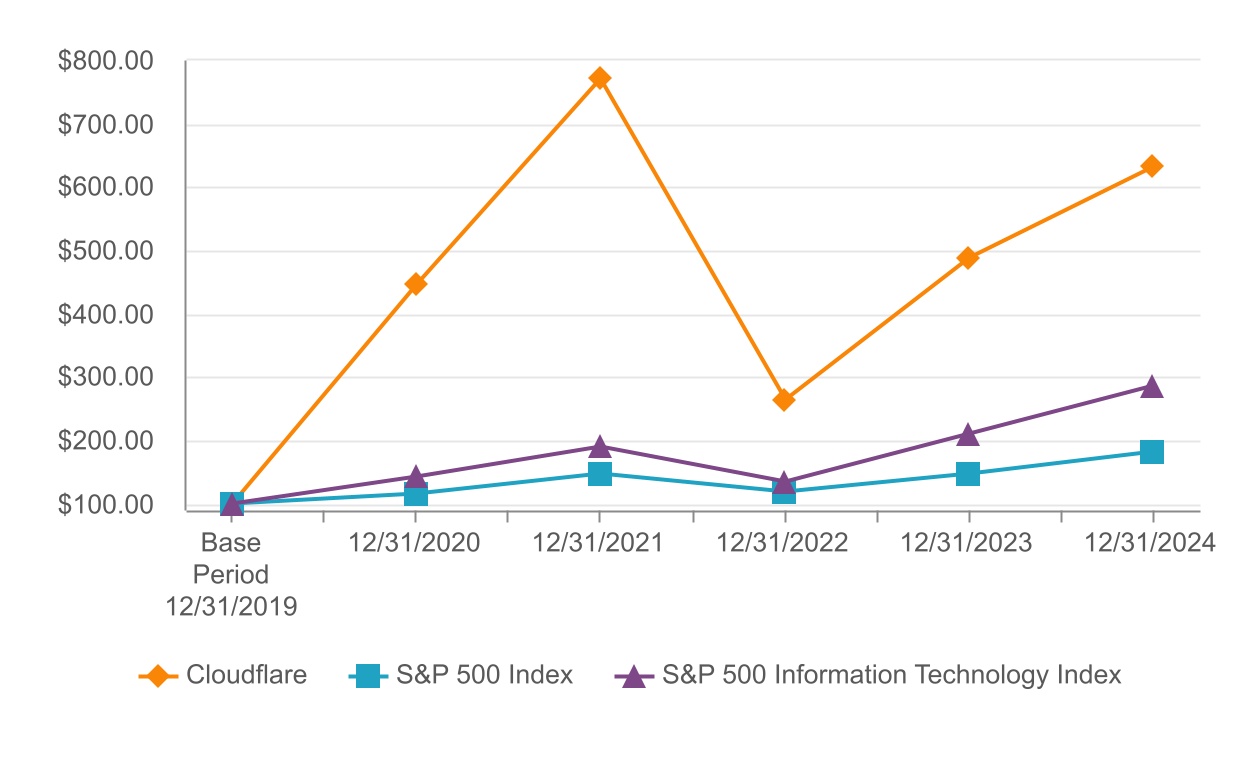Click the "S&P 500 Information Technology Index" legend label
1260x760 pixels.
pos(891,675)
